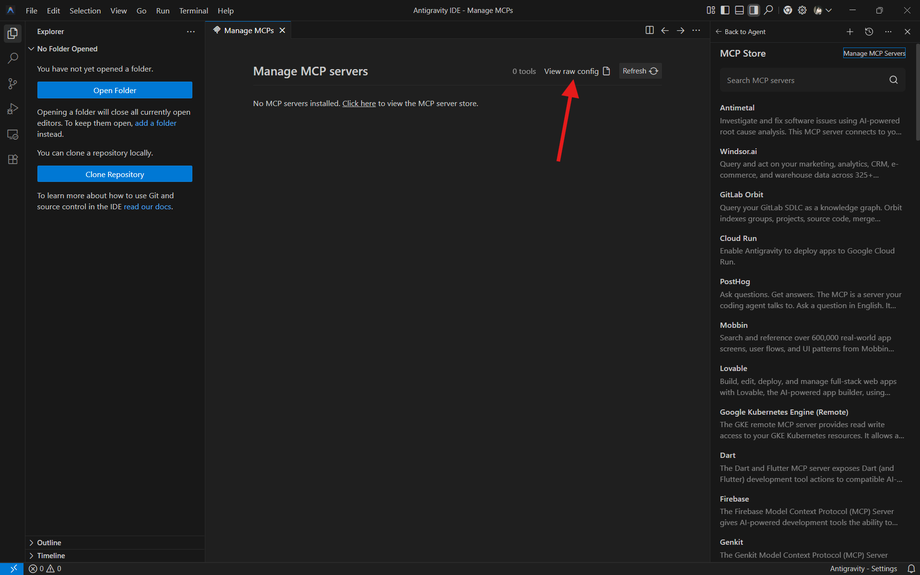The height and width of the screenshot is (575, 920).
Task: Split the Manage MCPs editor
Action: pos(650,31)
